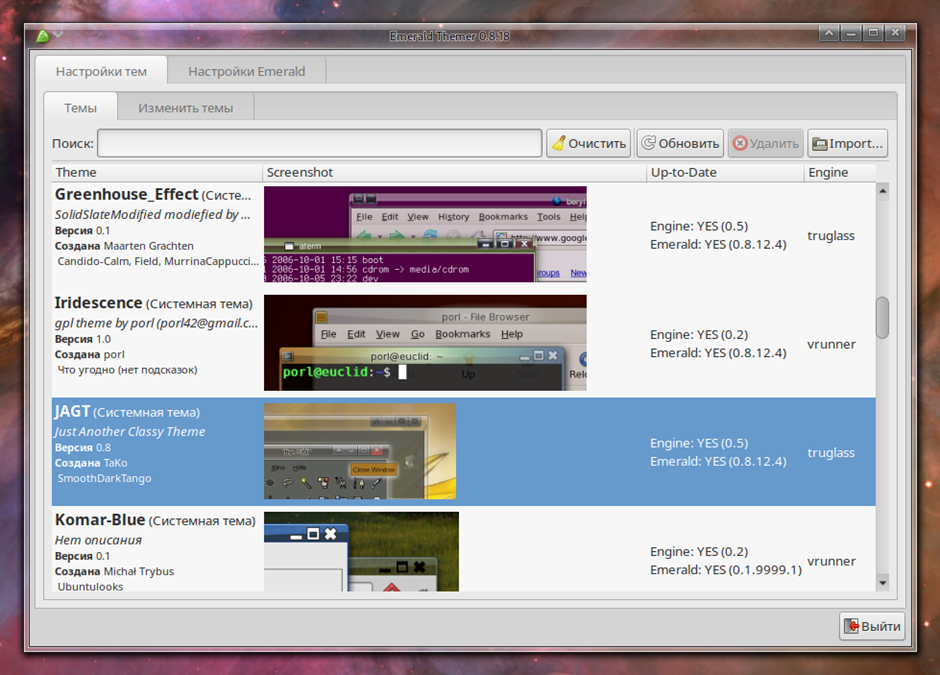
Task: Select the Темы sub-tab
Action: coord(80,108)
